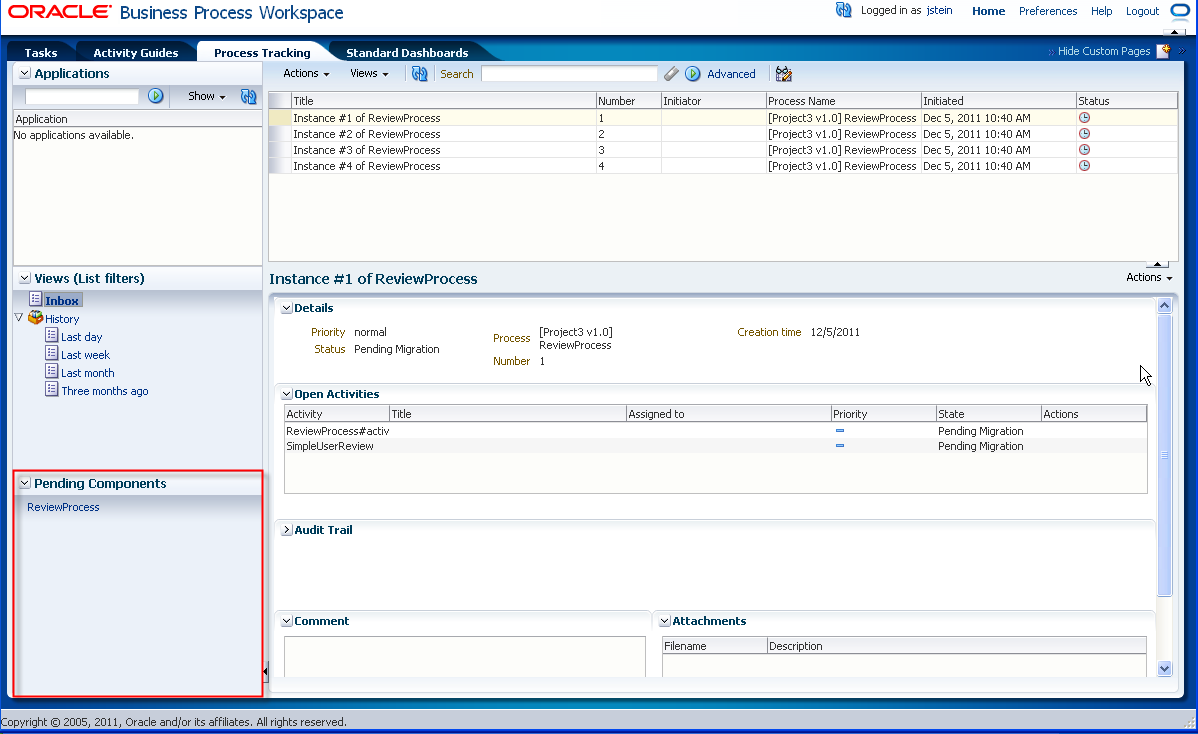Open the save view icon after Advanced
This screenshot has height=734, width=1198.
click(784, 73)
